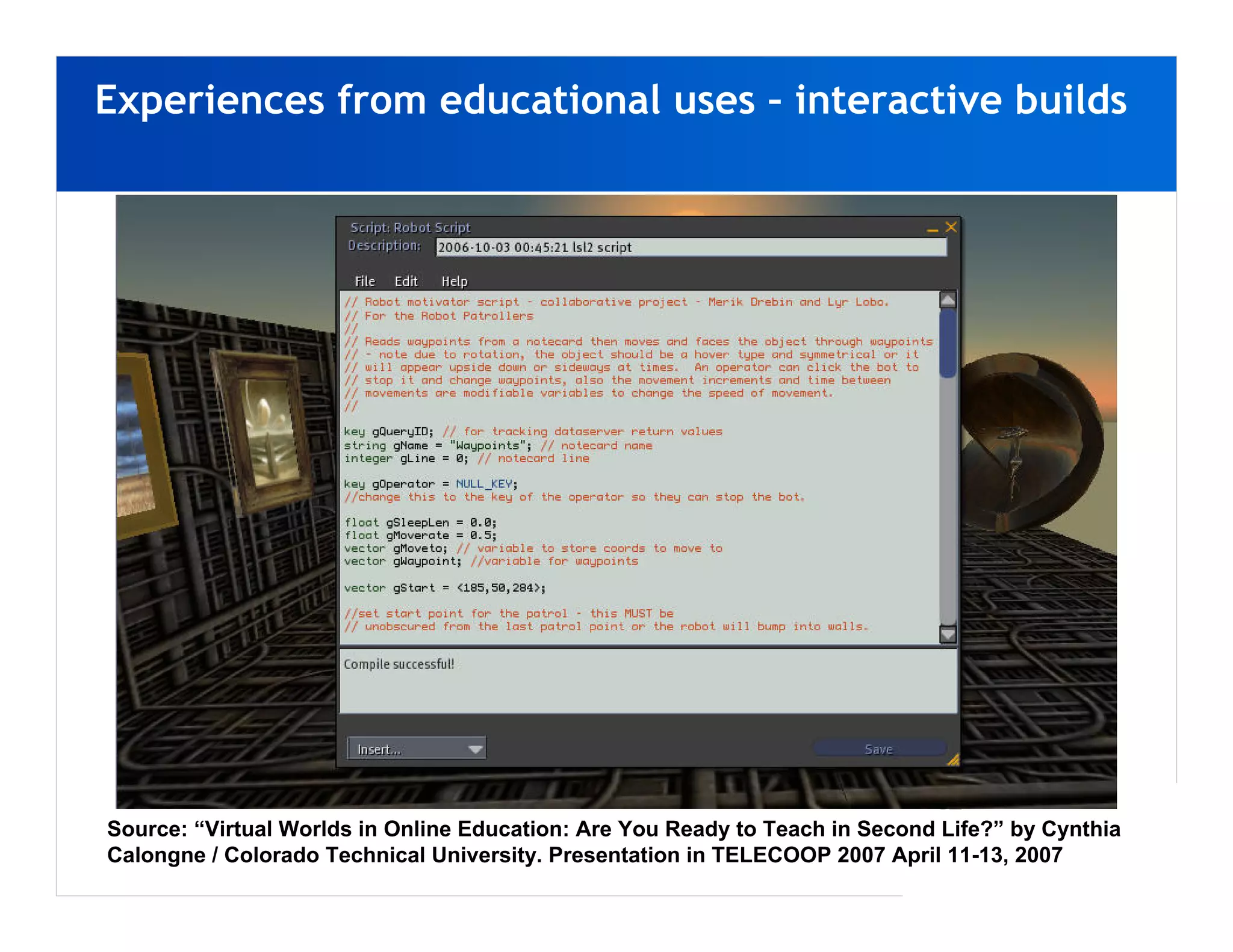Click the line 'key gQueryID;'
The width and height of the screenshot is (1233, 952).
coord(388,431)
